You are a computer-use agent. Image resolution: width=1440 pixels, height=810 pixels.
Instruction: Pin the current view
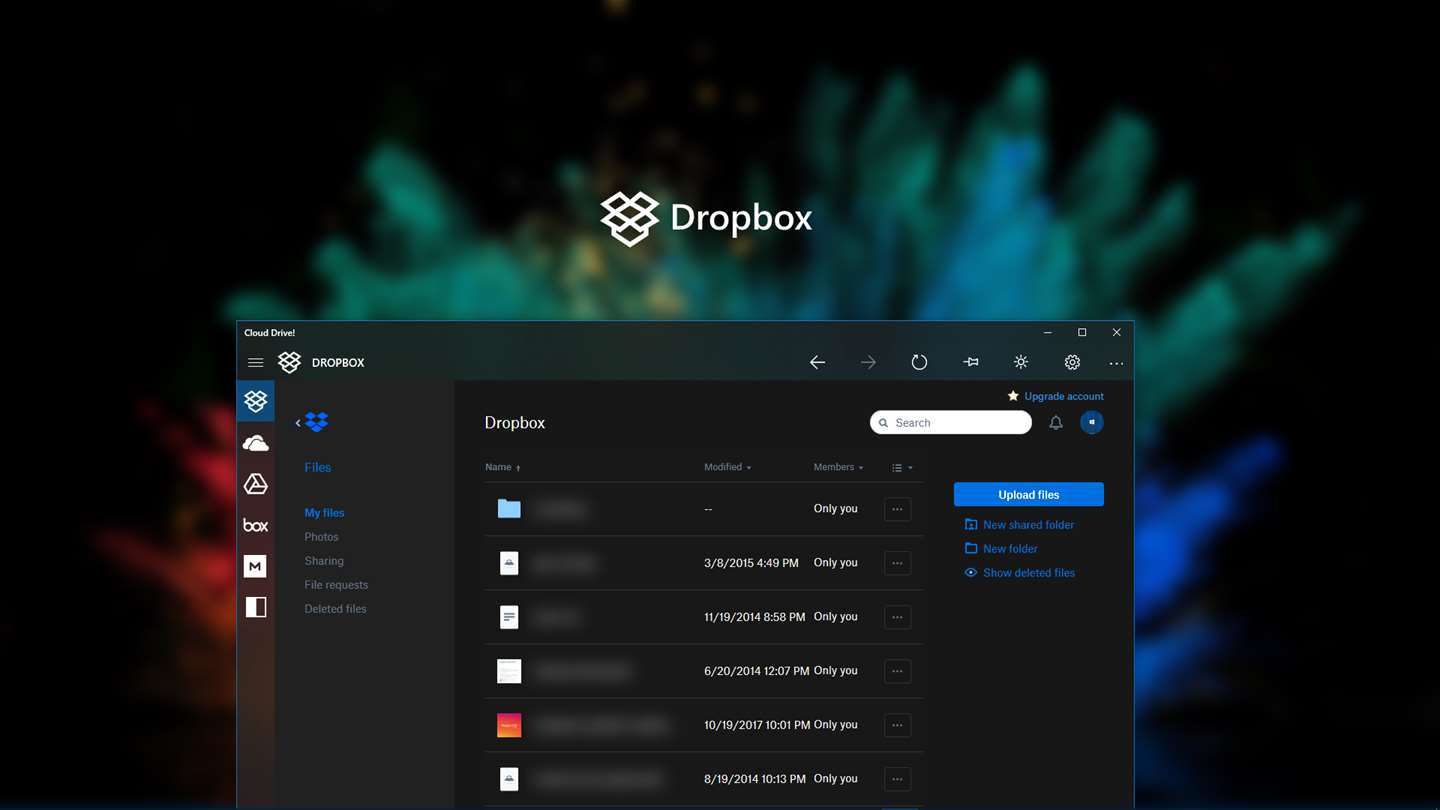tap(970, 362)
